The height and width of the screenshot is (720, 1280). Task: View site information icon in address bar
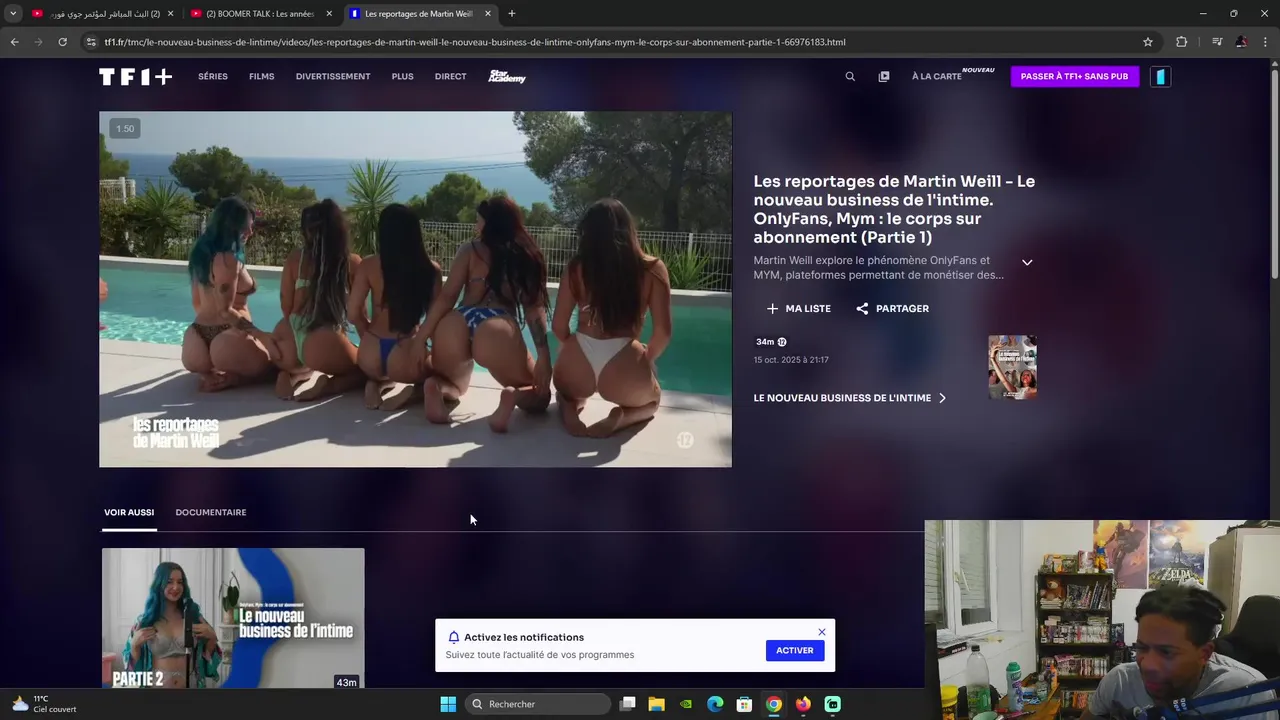point(91,42)
